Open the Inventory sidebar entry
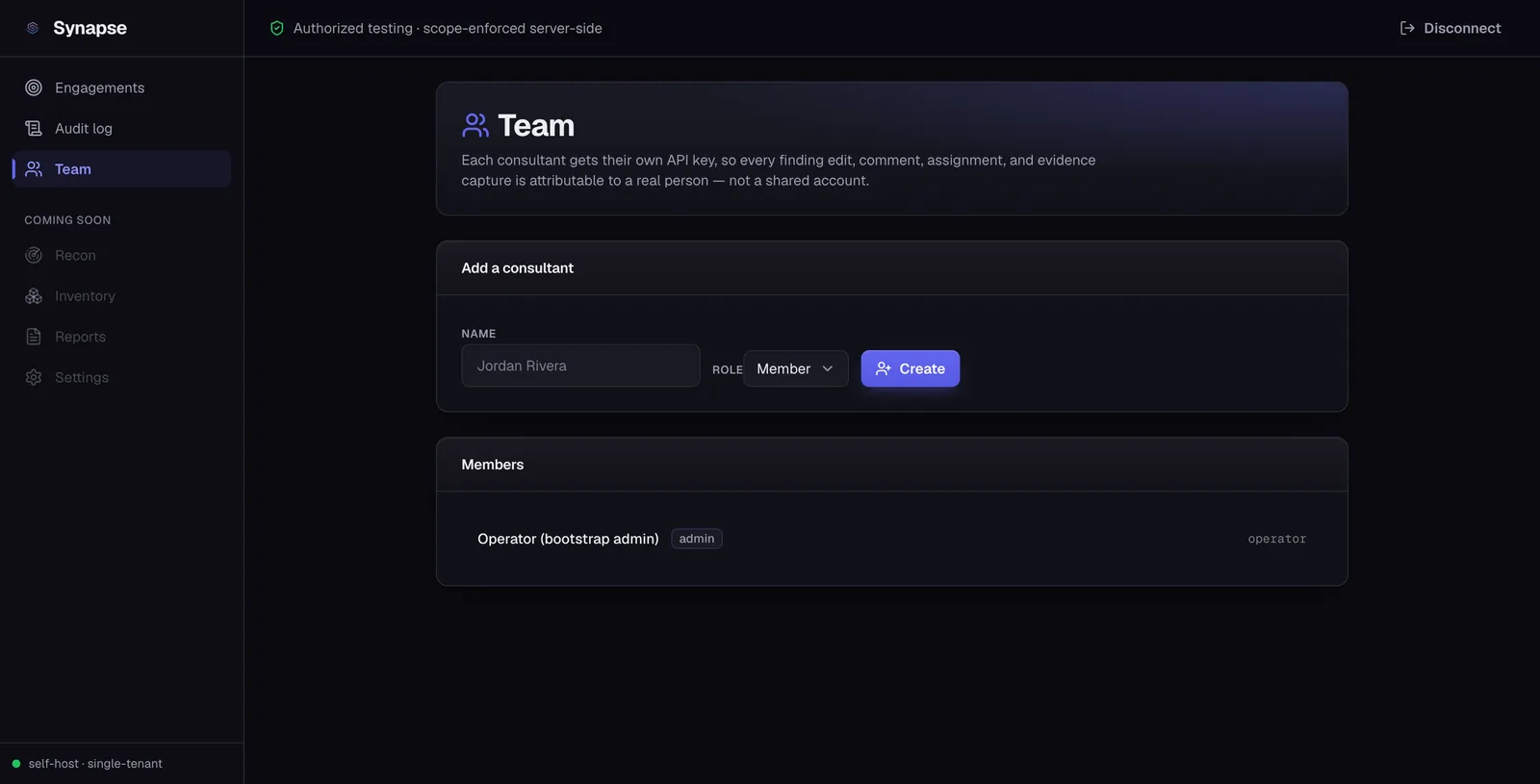The height and width of the screenshot is (784, 1540). pyautogui.click(x=121, y=296)
